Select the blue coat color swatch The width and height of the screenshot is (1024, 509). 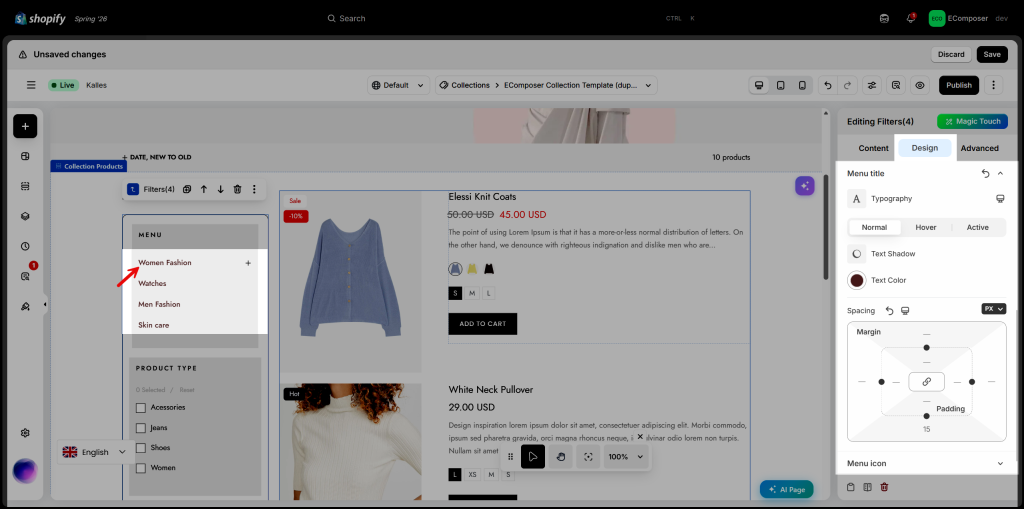(455, 269)
